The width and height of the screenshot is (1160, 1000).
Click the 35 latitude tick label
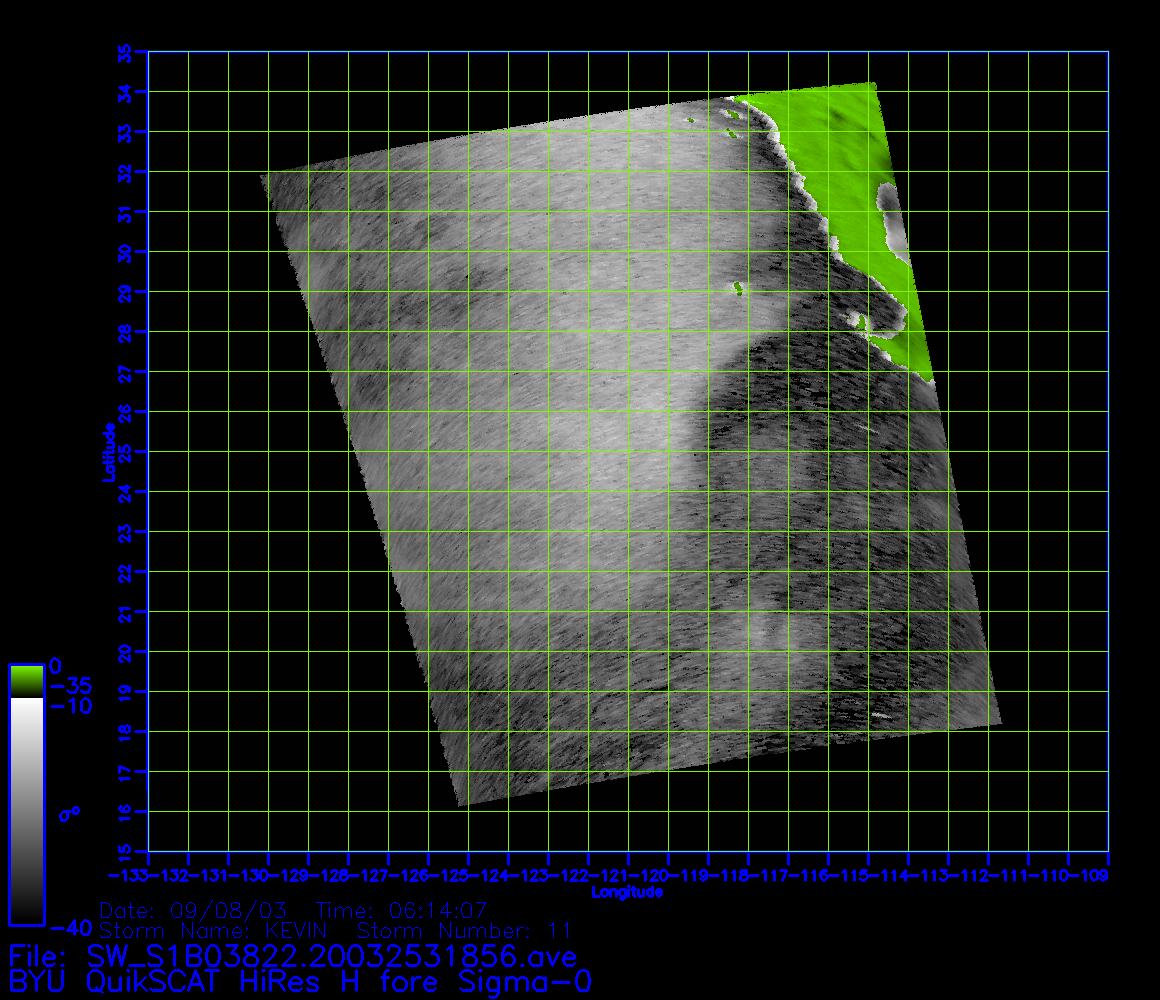pyautogui.click(x=125, y=51)
